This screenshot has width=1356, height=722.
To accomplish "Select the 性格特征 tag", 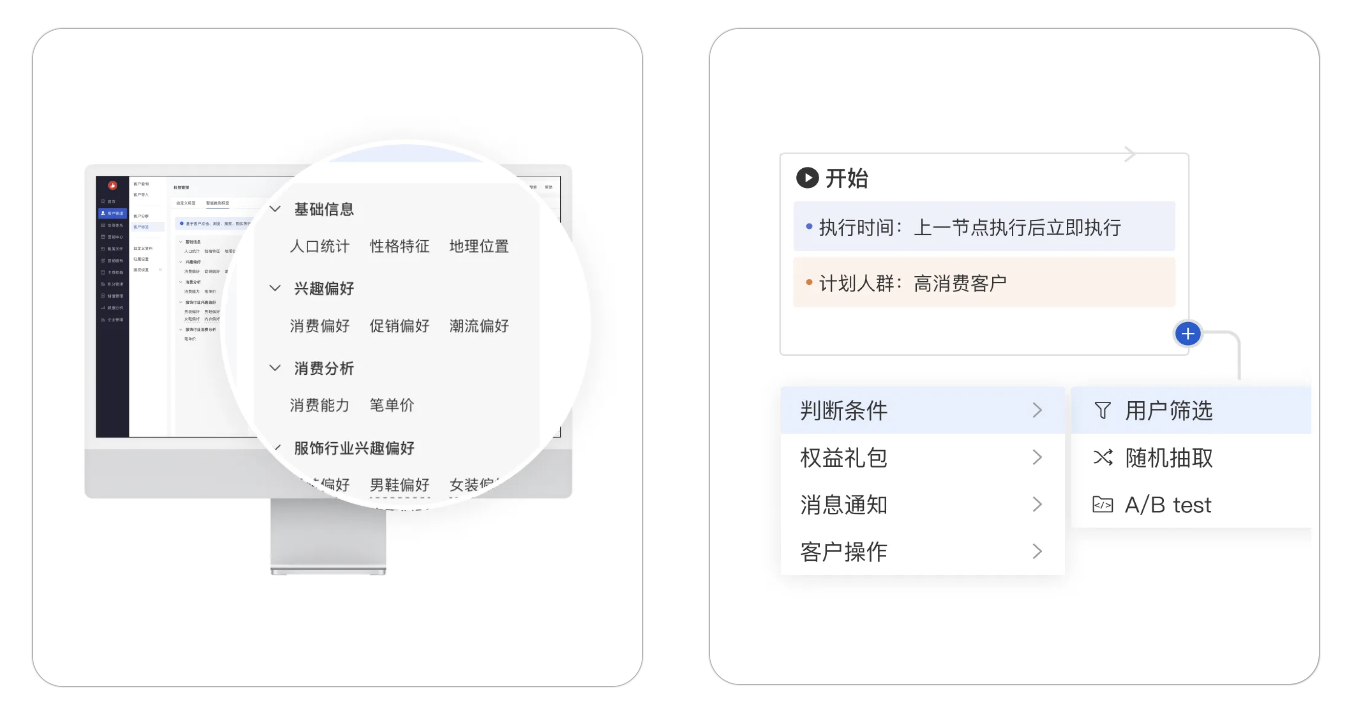I will (x=399, y=246).
